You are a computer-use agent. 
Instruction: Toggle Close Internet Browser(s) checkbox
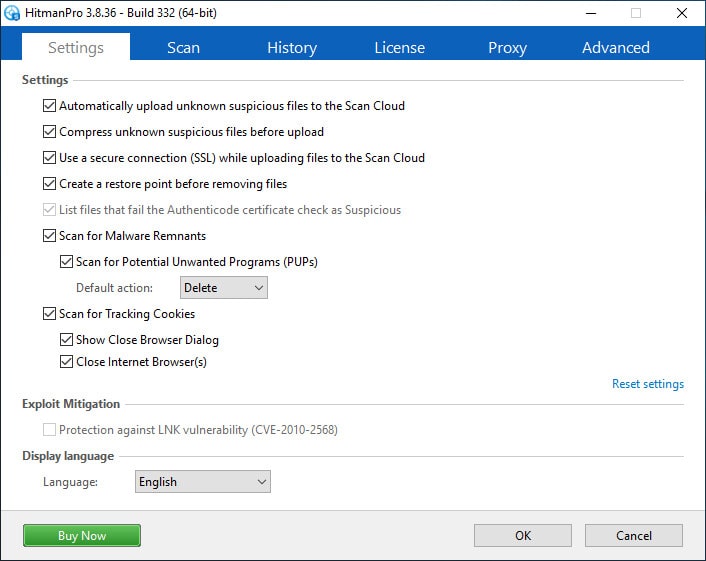[x=66, y=362]
